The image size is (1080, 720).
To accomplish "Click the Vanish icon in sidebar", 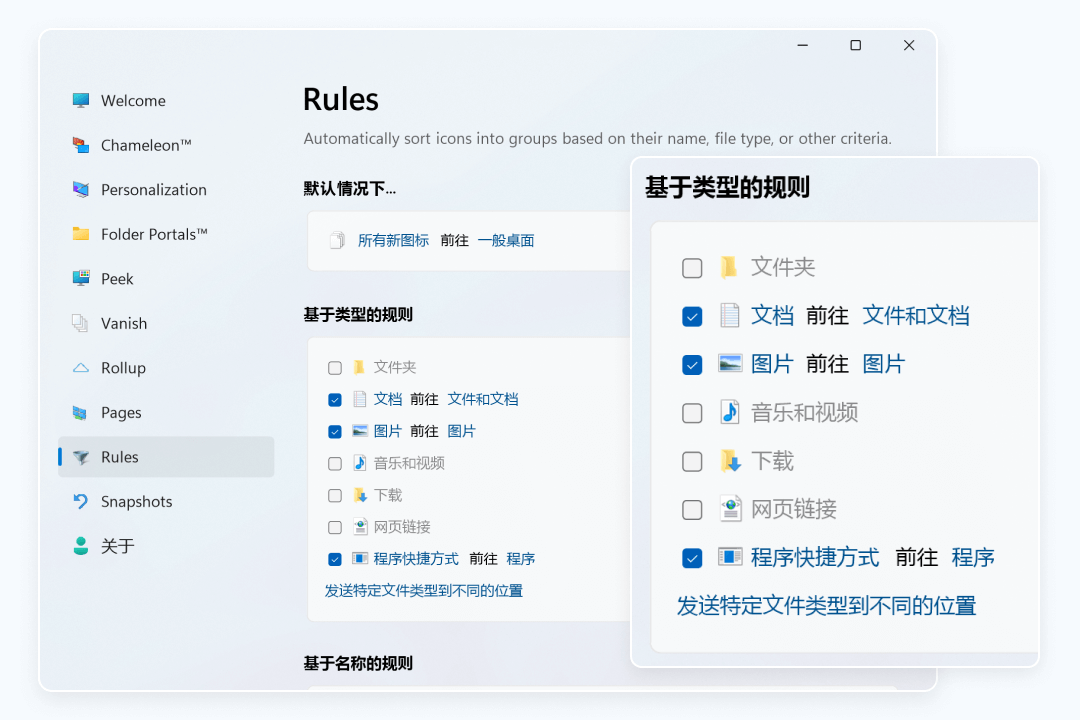I will (81, 323).
